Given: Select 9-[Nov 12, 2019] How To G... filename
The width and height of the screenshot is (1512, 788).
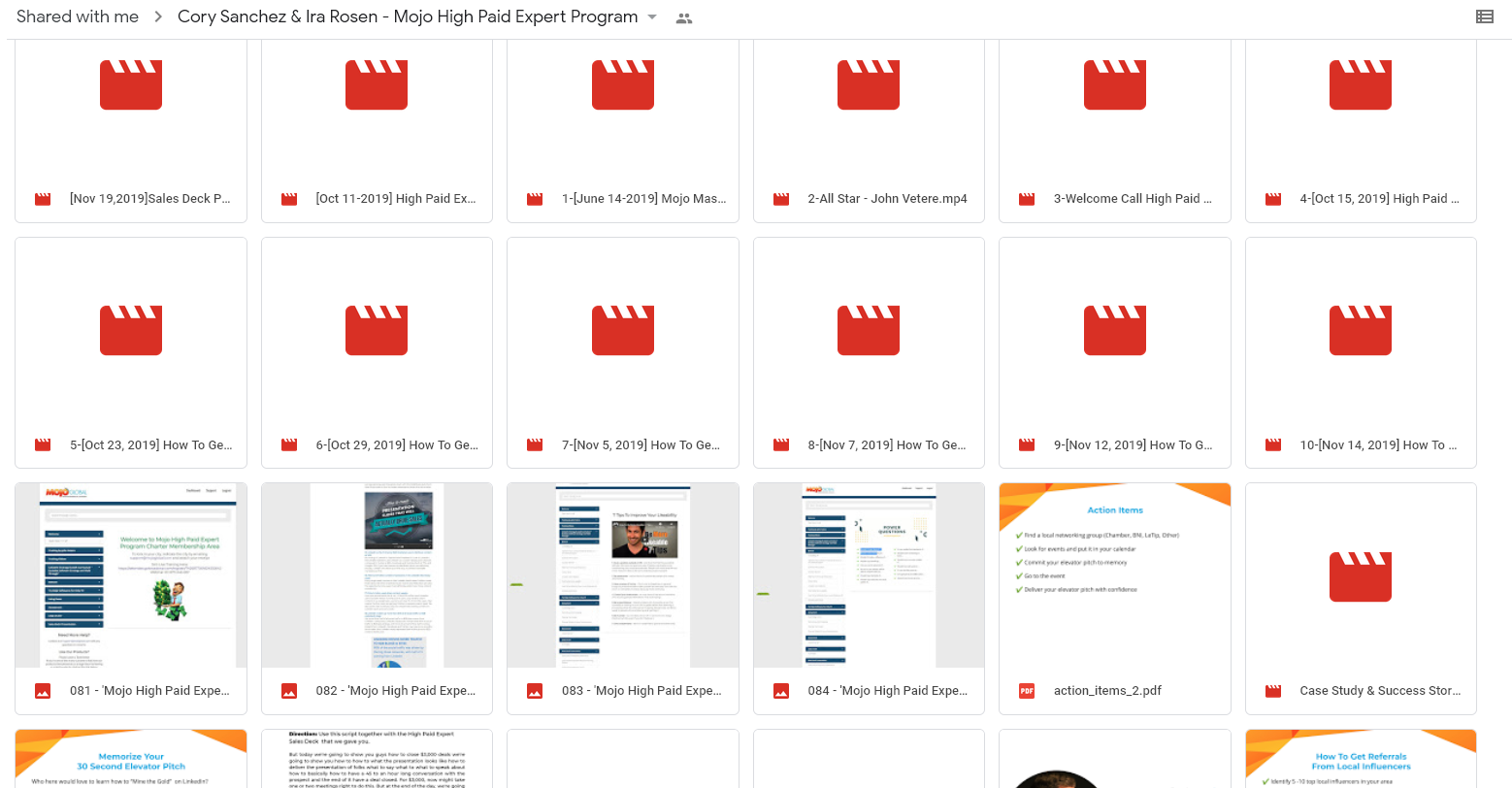Looking at the screenshot, I should click(1134, 444).
